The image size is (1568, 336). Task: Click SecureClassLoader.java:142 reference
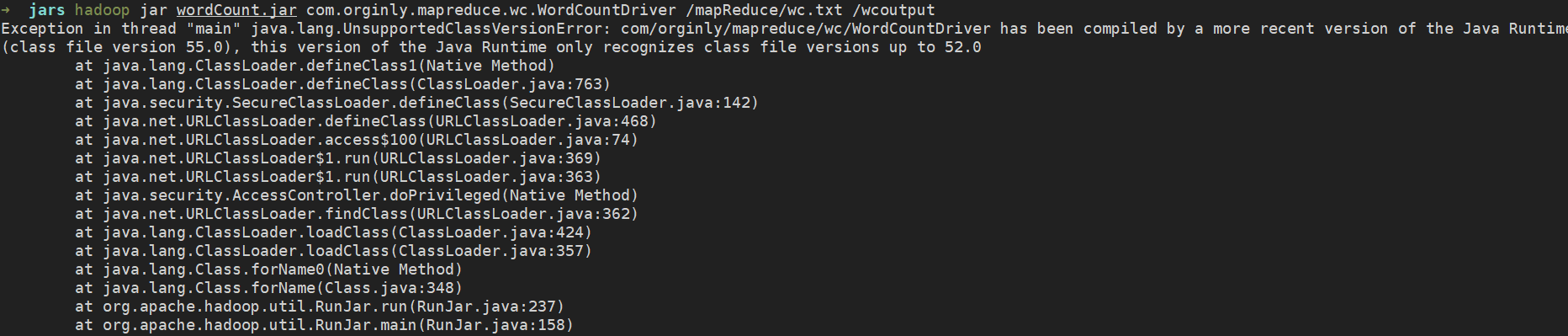[630, 103]
